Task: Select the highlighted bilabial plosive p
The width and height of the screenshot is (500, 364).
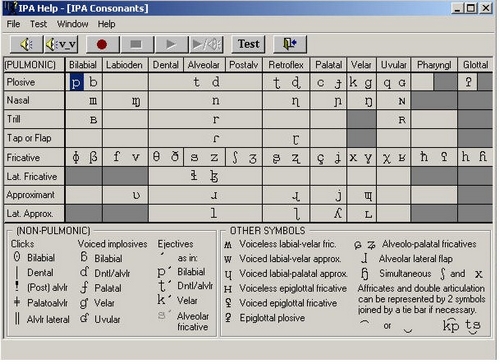Action: click(x=76, y=82)
